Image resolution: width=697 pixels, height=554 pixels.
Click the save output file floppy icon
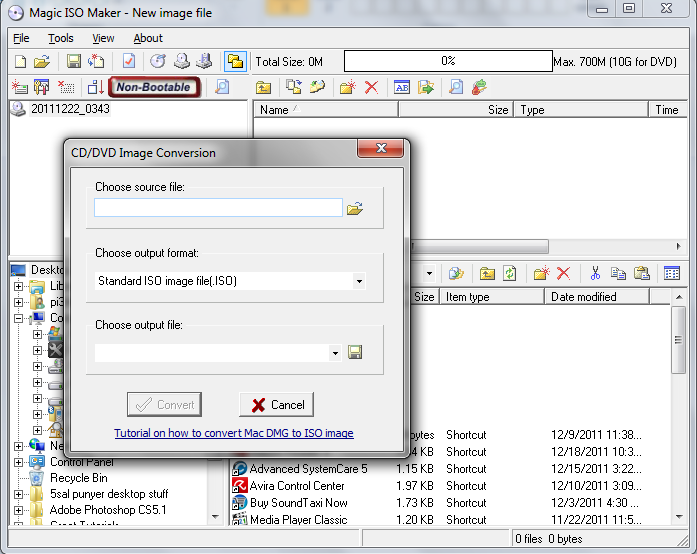click(x=355, y=352)
